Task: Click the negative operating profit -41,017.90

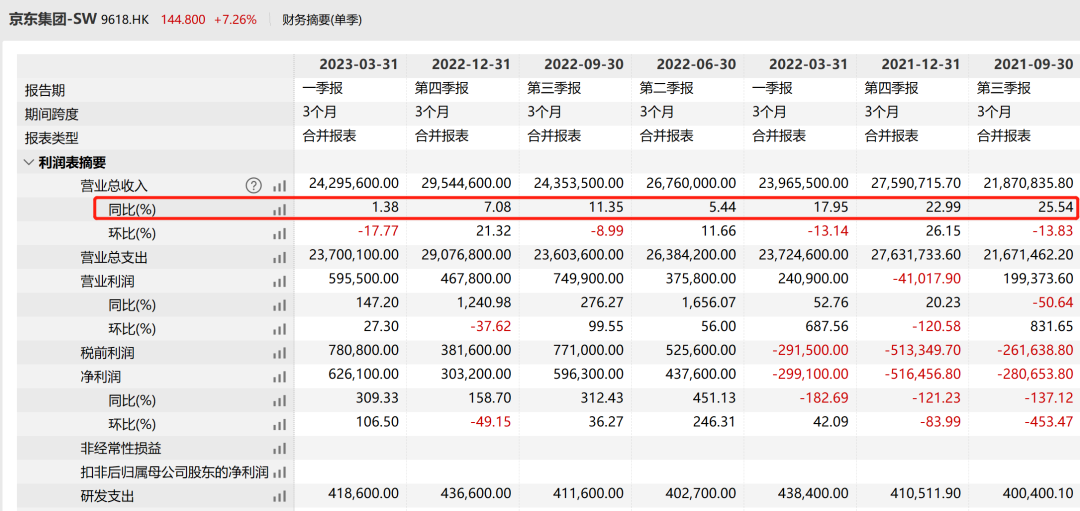Action: coord(926,279)
